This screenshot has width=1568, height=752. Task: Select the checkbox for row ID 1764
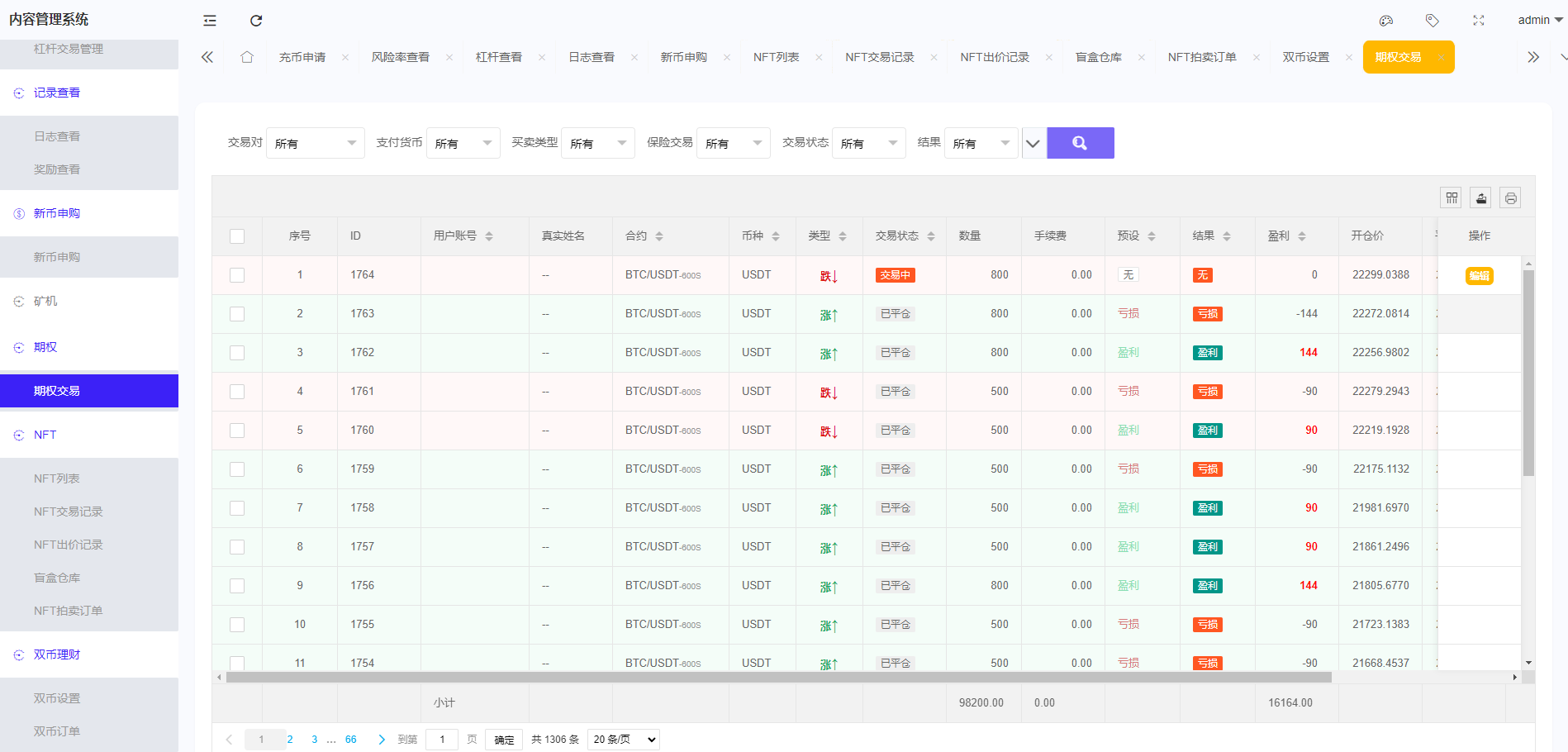pos(237,275)
